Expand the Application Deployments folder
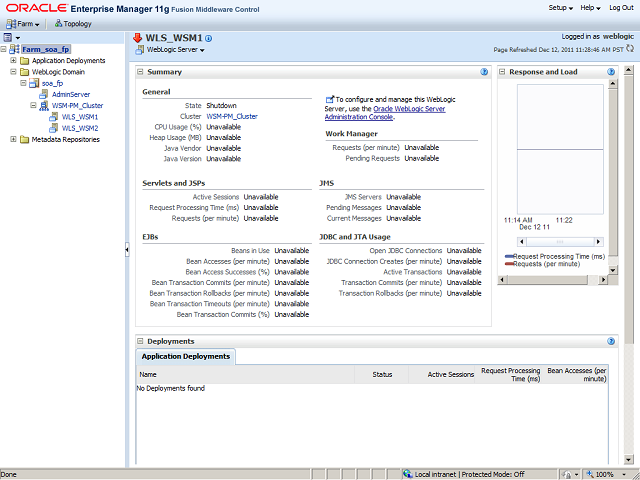The height and width of the screenshot is (480, 640). coord(13,60)
